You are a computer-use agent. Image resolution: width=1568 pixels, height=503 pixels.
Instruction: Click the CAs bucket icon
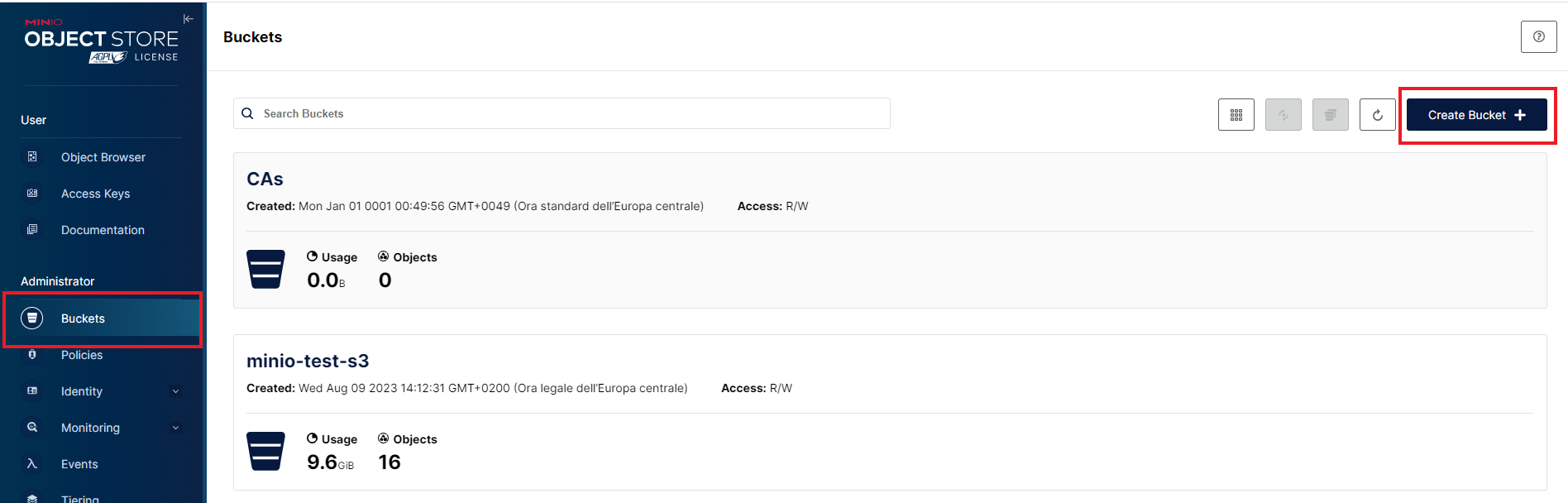click(x=265, y=269)
